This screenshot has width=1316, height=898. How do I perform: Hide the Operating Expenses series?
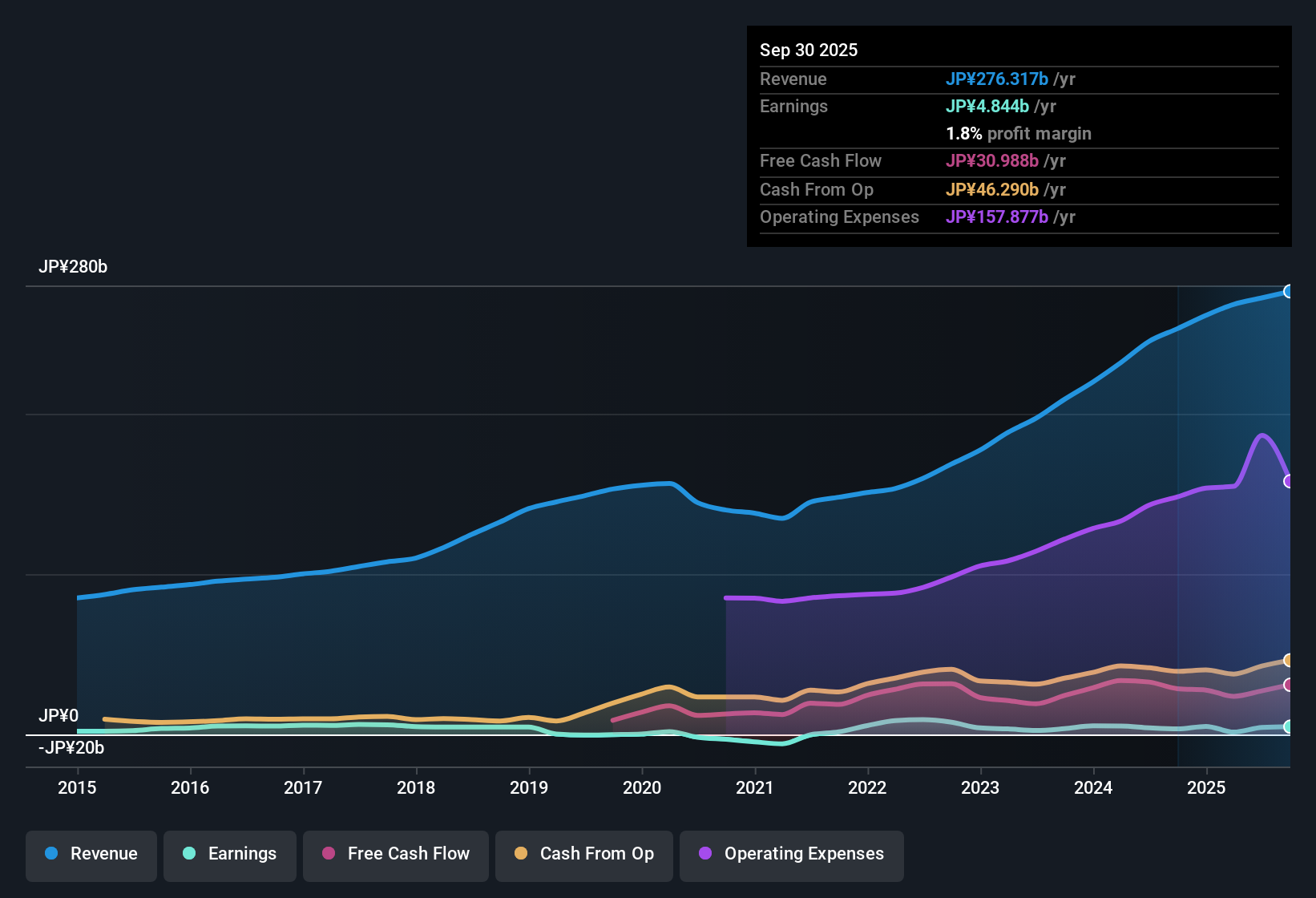(x=791, y=854)
